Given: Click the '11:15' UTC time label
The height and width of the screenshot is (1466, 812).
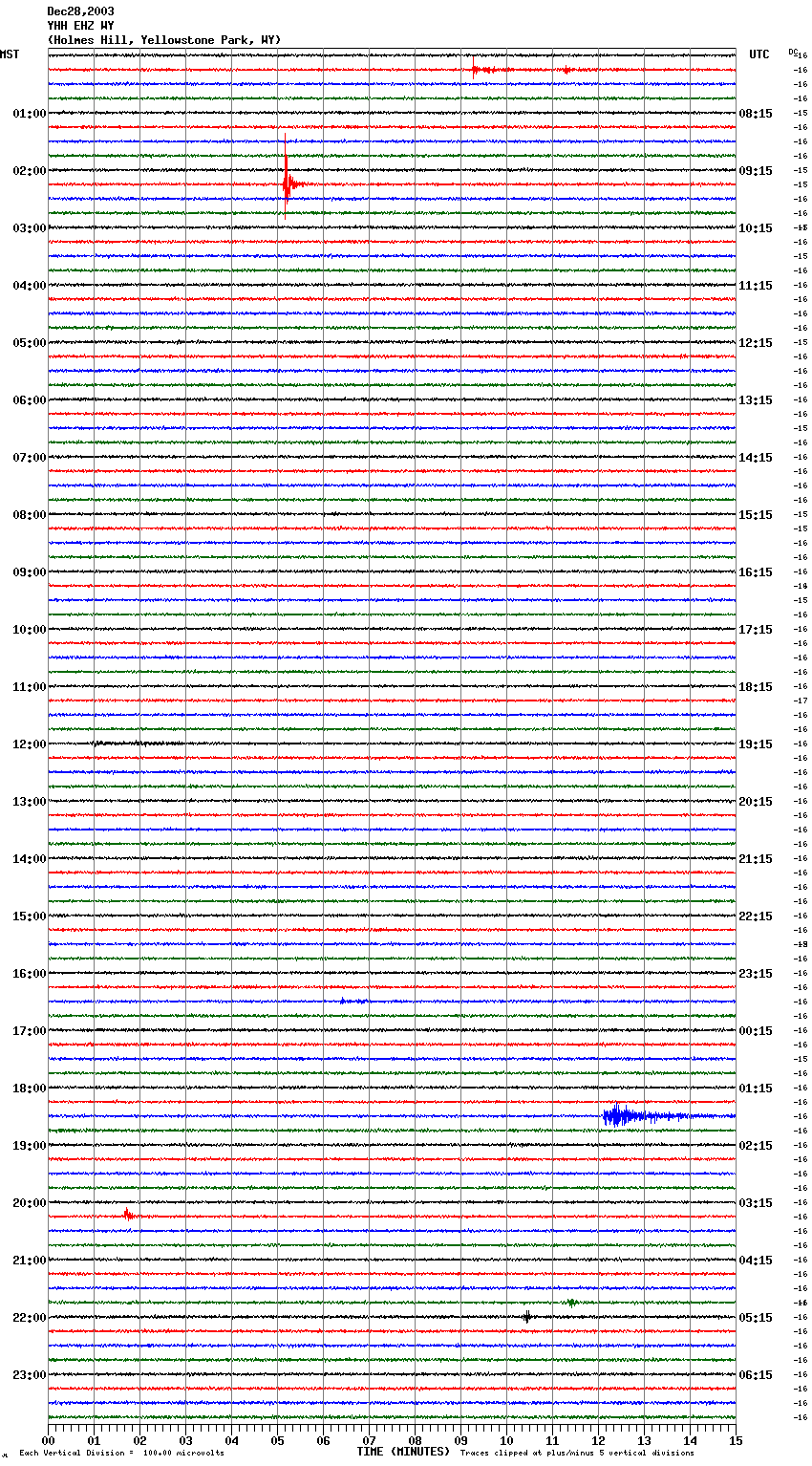Looking at the screenshot, I should 756,286.
